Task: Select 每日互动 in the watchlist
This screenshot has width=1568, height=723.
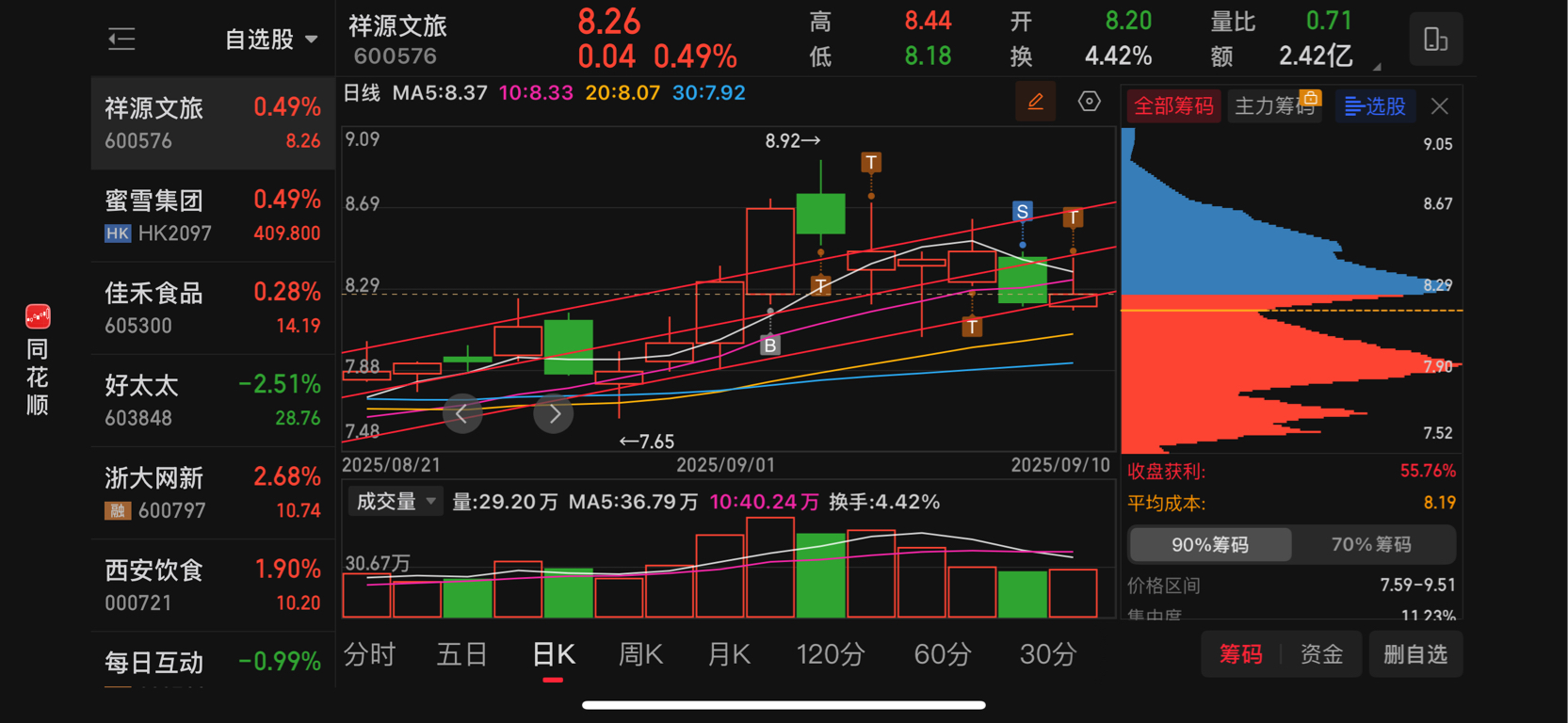Action: (213, 661)
